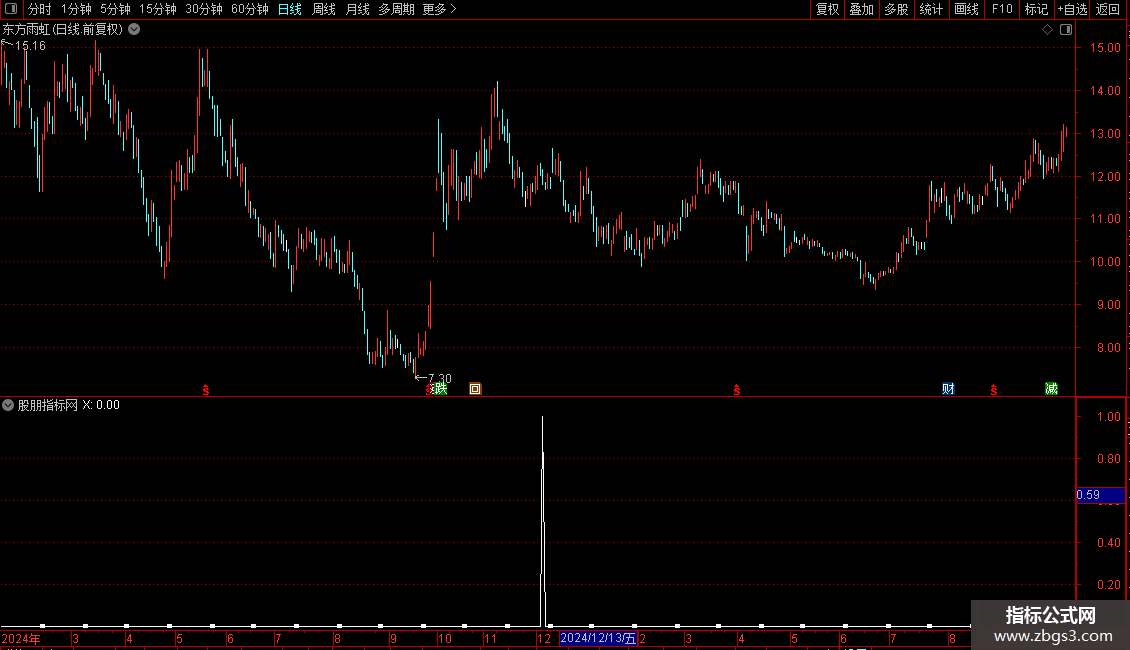This screenshot has width=1130, height=650.
Task: Select the 60分钟 period
Action: click(x=250, y=9)
